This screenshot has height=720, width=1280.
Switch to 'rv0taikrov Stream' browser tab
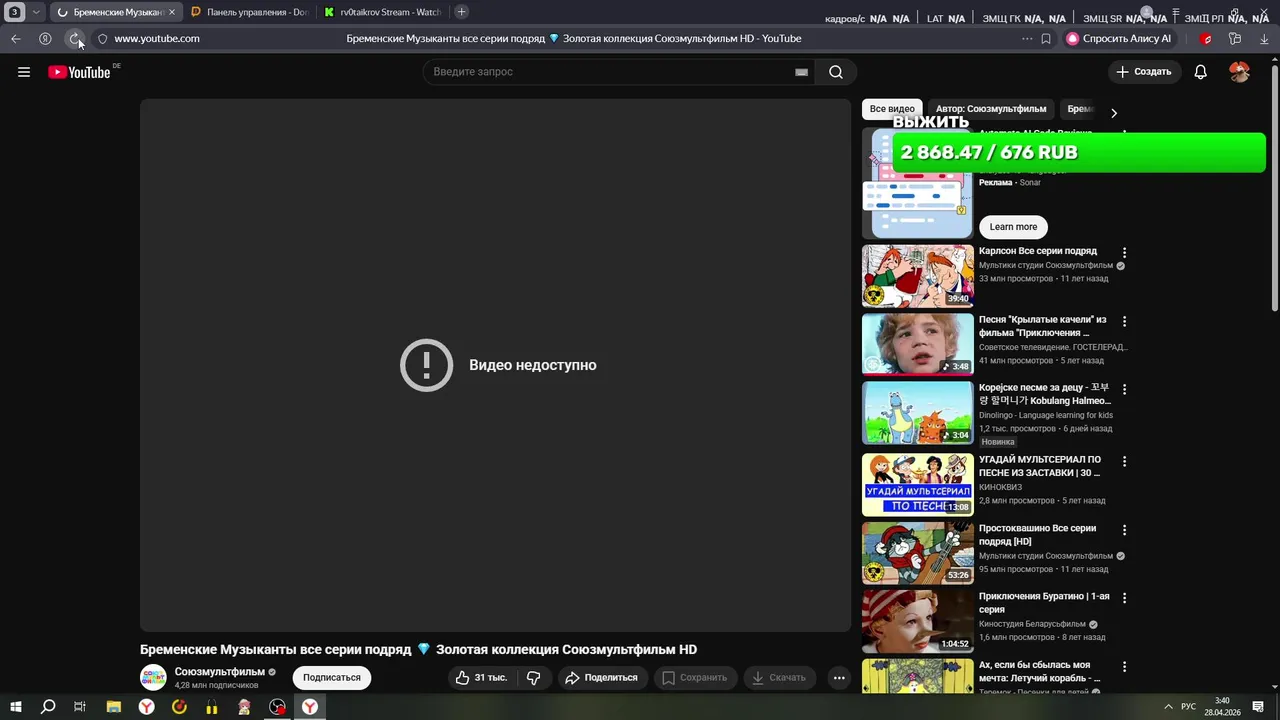[x=383, y=12]
